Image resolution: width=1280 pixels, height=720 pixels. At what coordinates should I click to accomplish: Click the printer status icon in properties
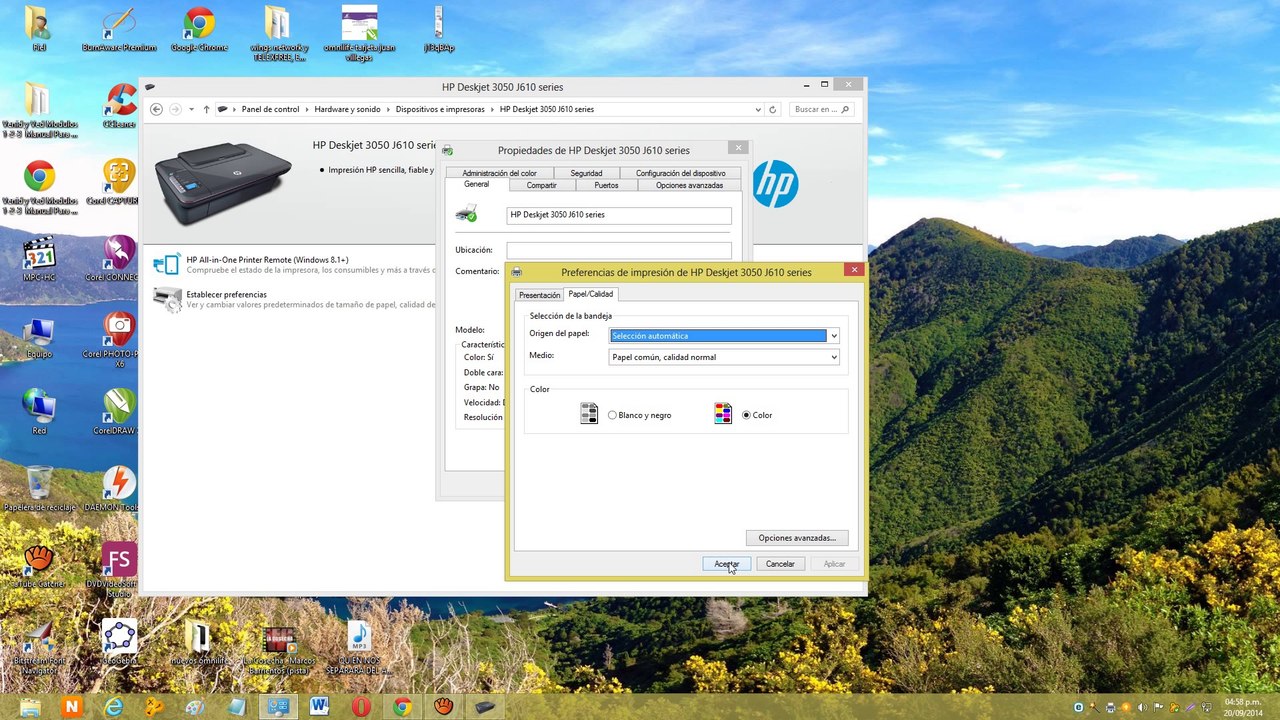pos(466,213)
